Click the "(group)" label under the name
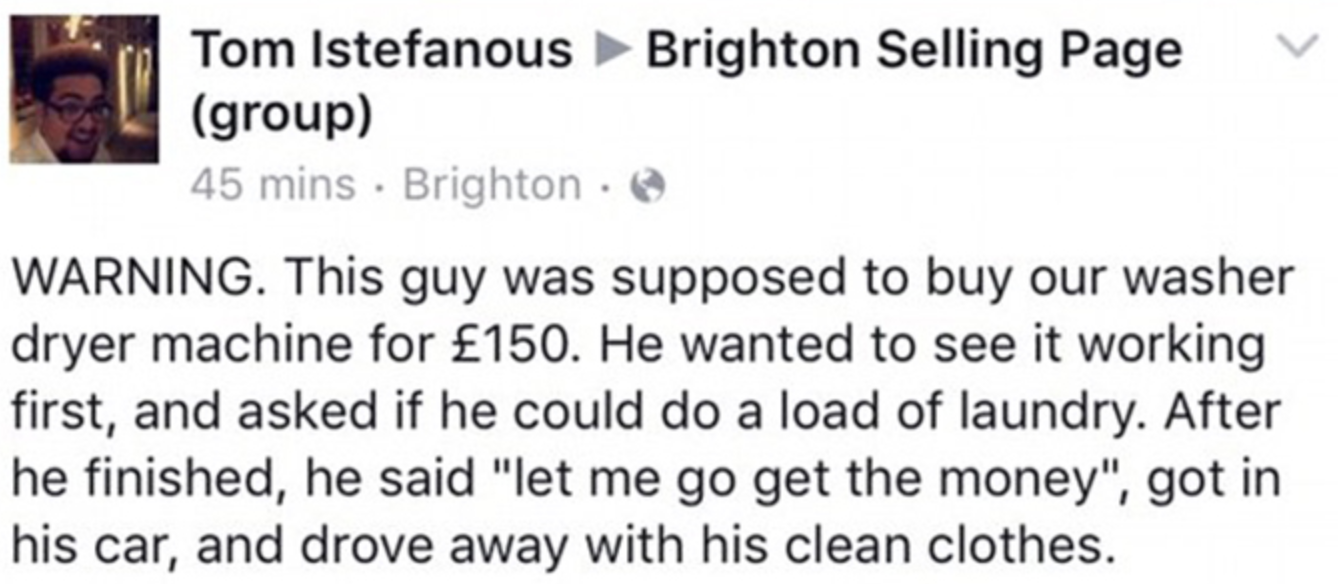The width and height of the screenshot is (1338, 584). 281,118
